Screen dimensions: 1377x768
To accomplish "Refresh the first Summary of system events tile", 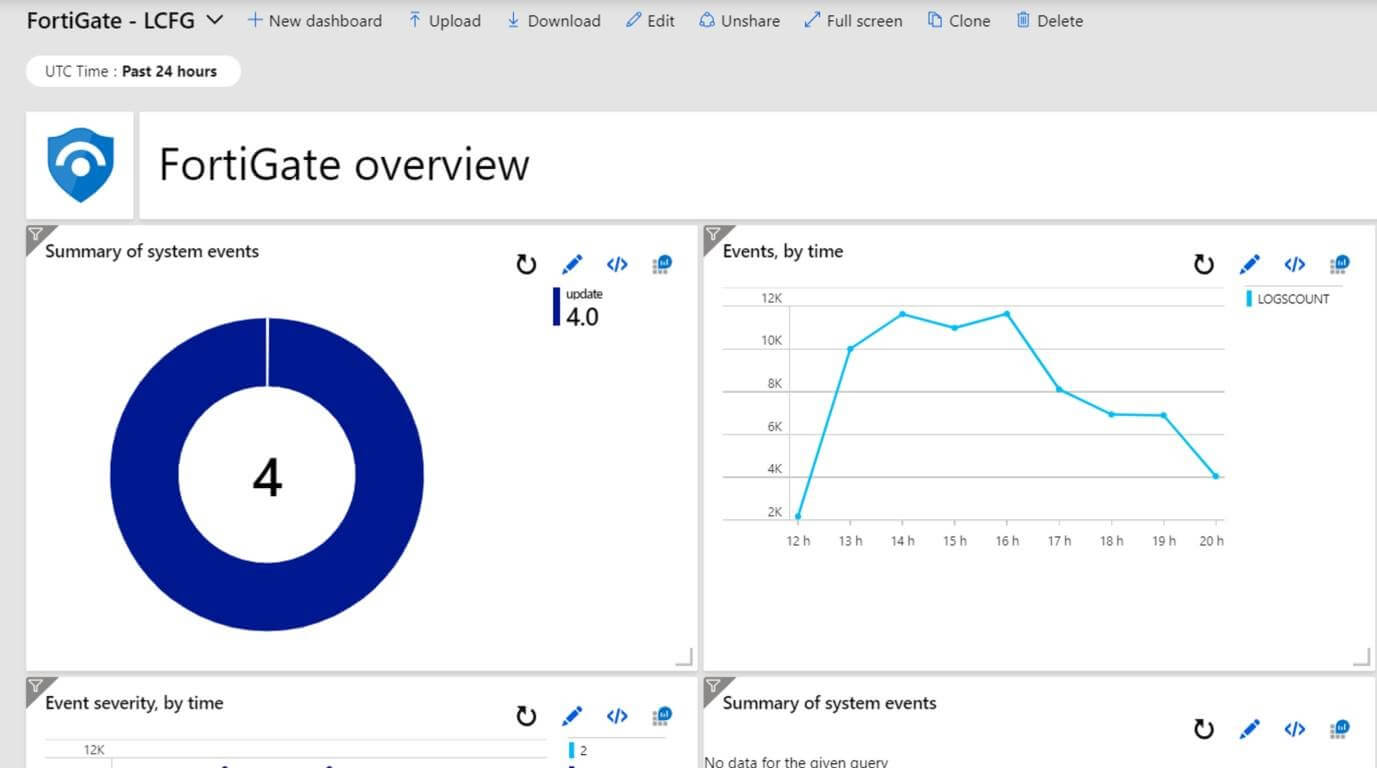I will (x=526, y=265).
